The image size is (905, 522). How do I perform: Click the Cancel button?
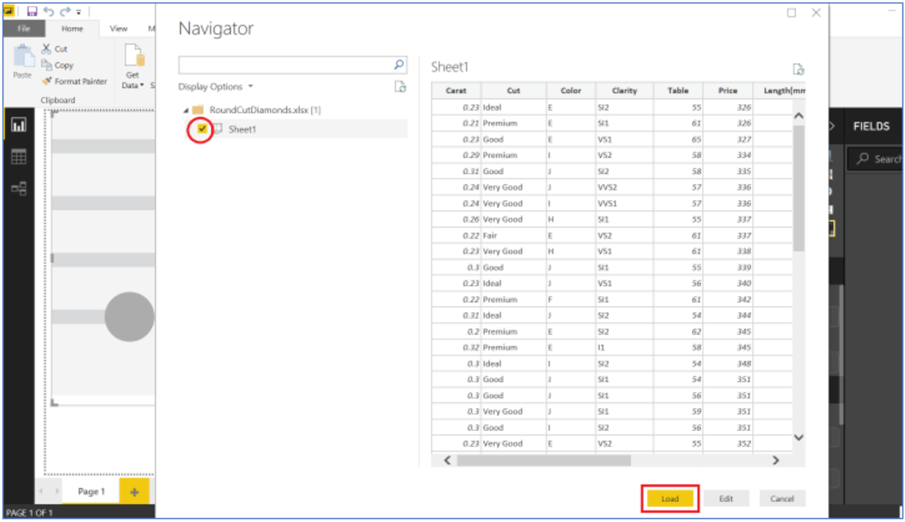(782, 499)
